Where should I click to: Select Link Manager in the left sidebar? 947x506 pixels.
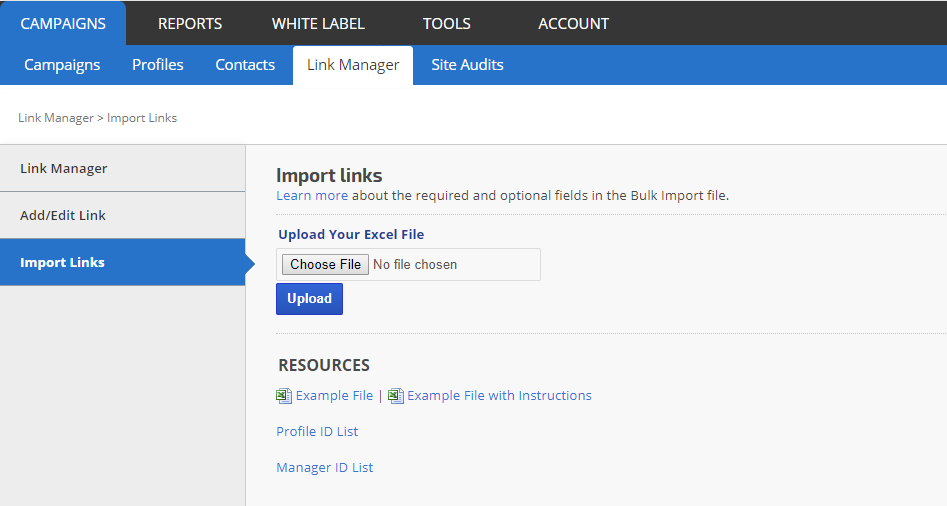pos(64,168)
